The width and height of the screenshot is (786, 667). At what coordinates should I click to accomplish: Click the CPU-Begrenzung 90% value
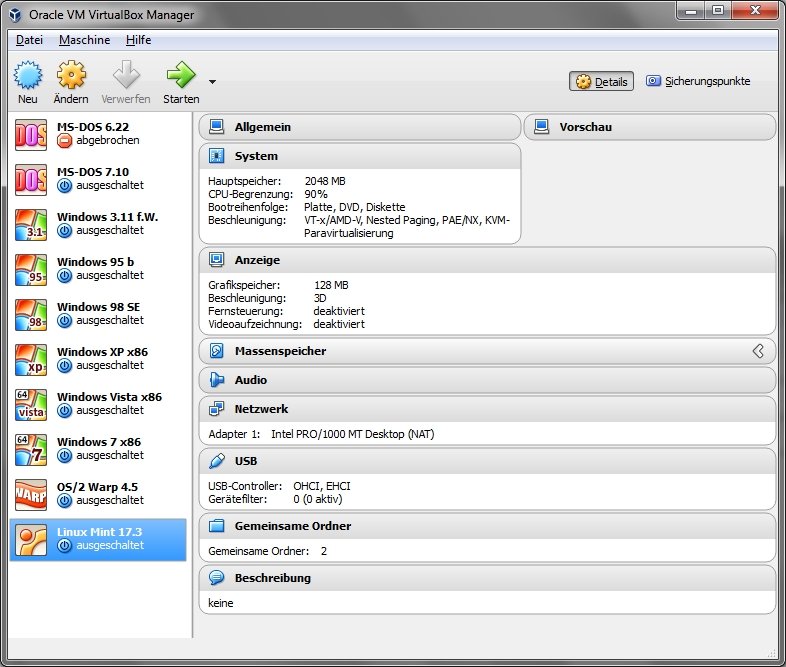[x=316, y=194]
